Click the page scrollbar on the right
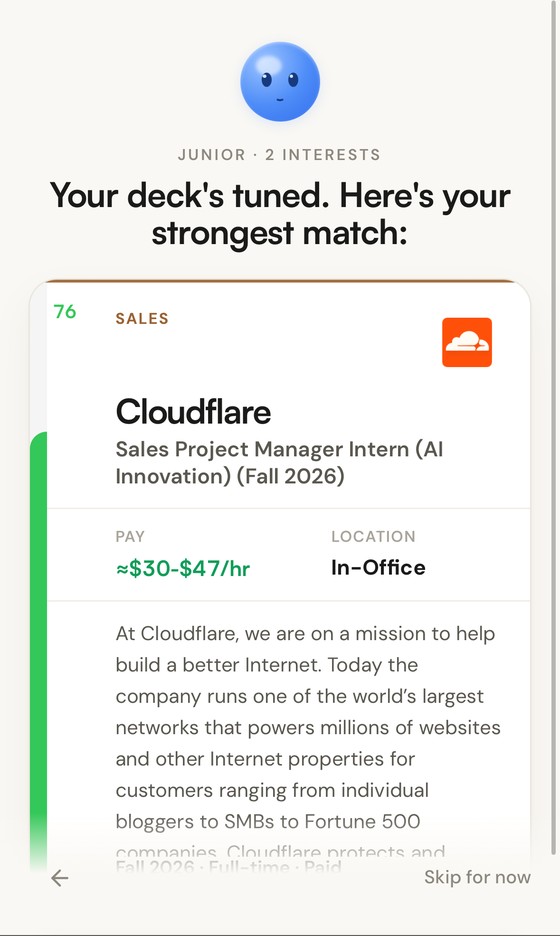 coord(553,427)
